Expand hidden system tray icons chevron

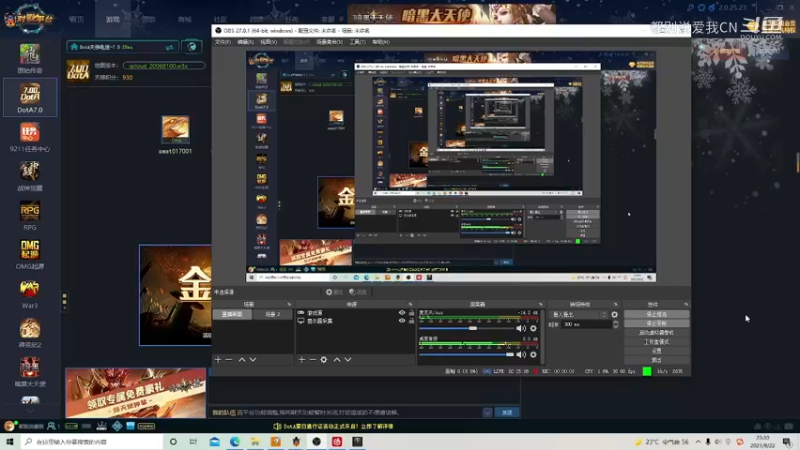click(x=698, y=442)
